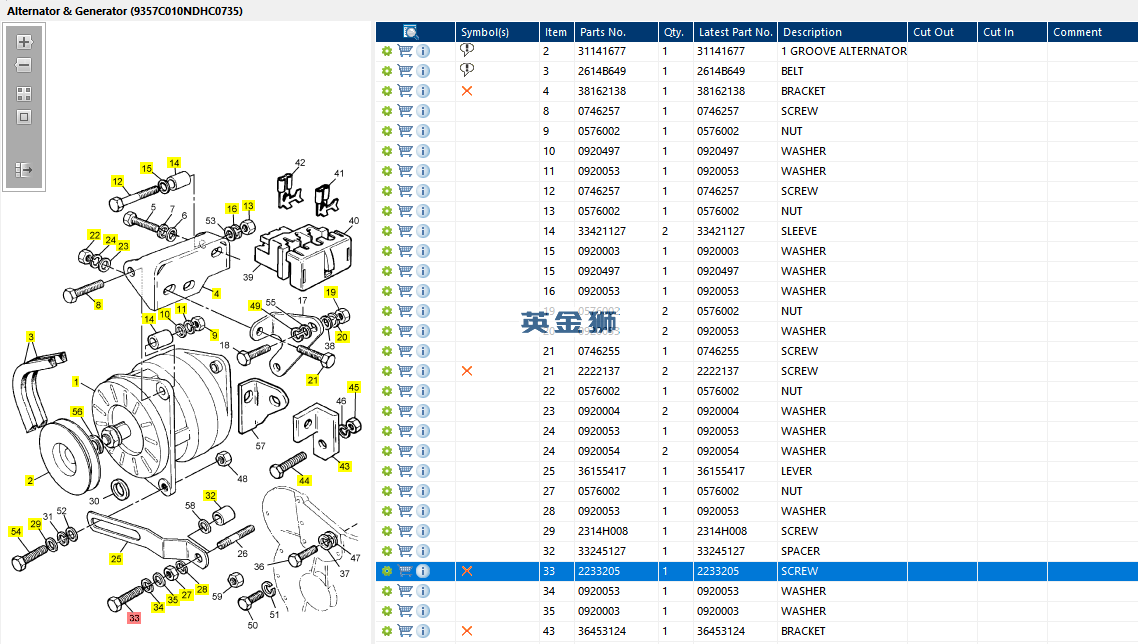
Task: Add SCREW 0746255 to cart
Action: pyautogui.click(x=405, y=351)
